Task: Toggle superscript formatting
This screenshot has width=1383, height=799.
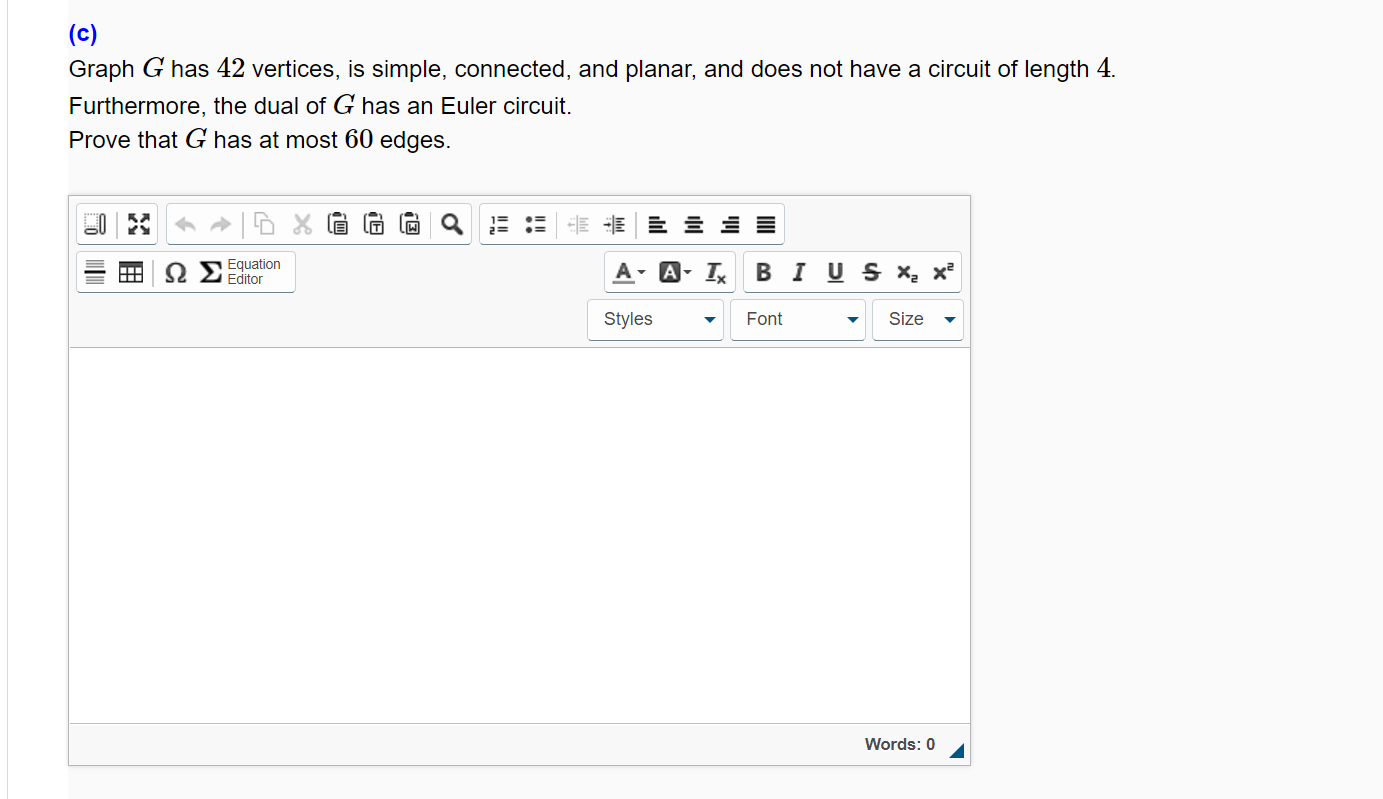Action: click(941, 272)
